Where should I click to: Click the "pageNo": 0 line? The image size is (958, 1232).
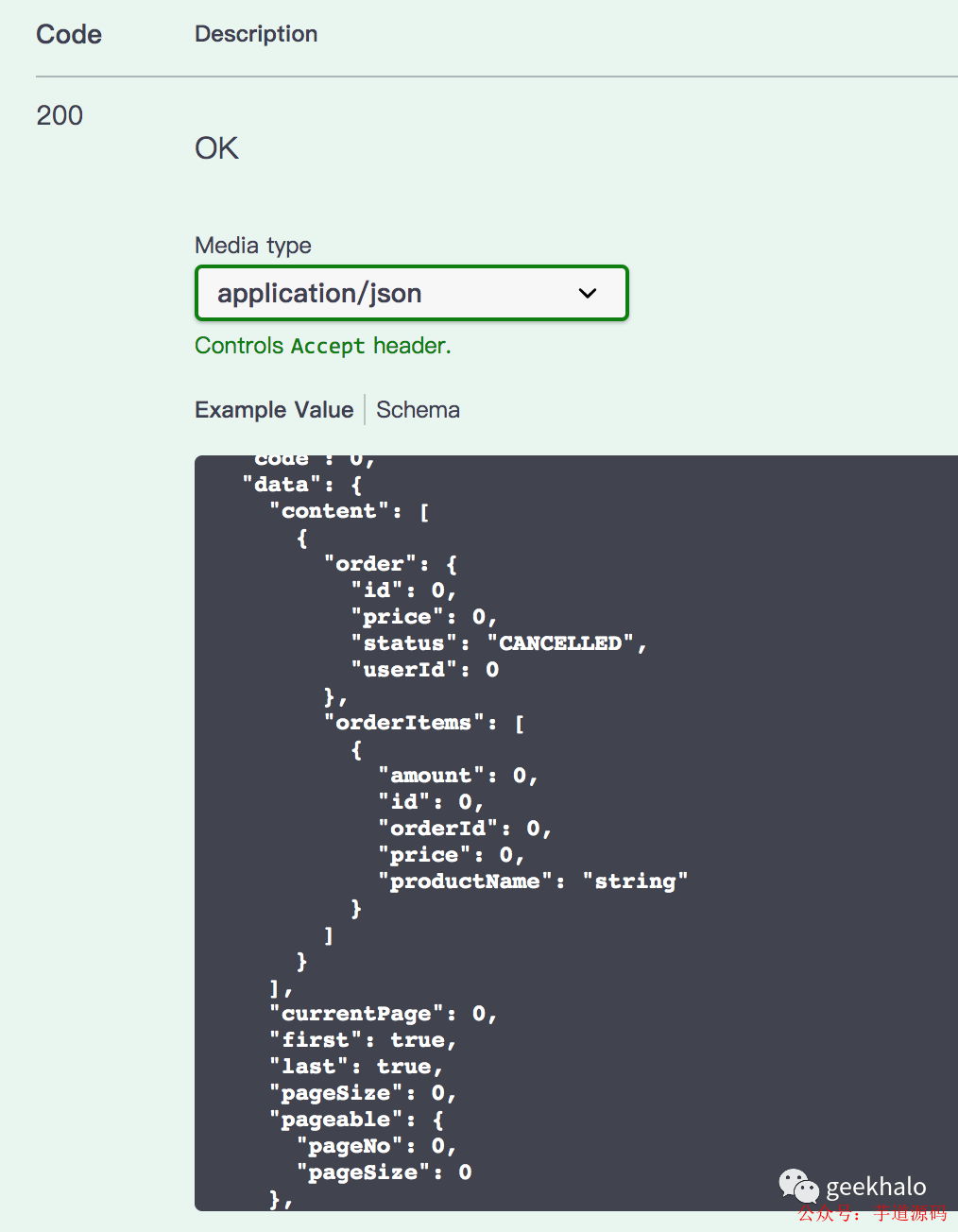[377, 1146]
